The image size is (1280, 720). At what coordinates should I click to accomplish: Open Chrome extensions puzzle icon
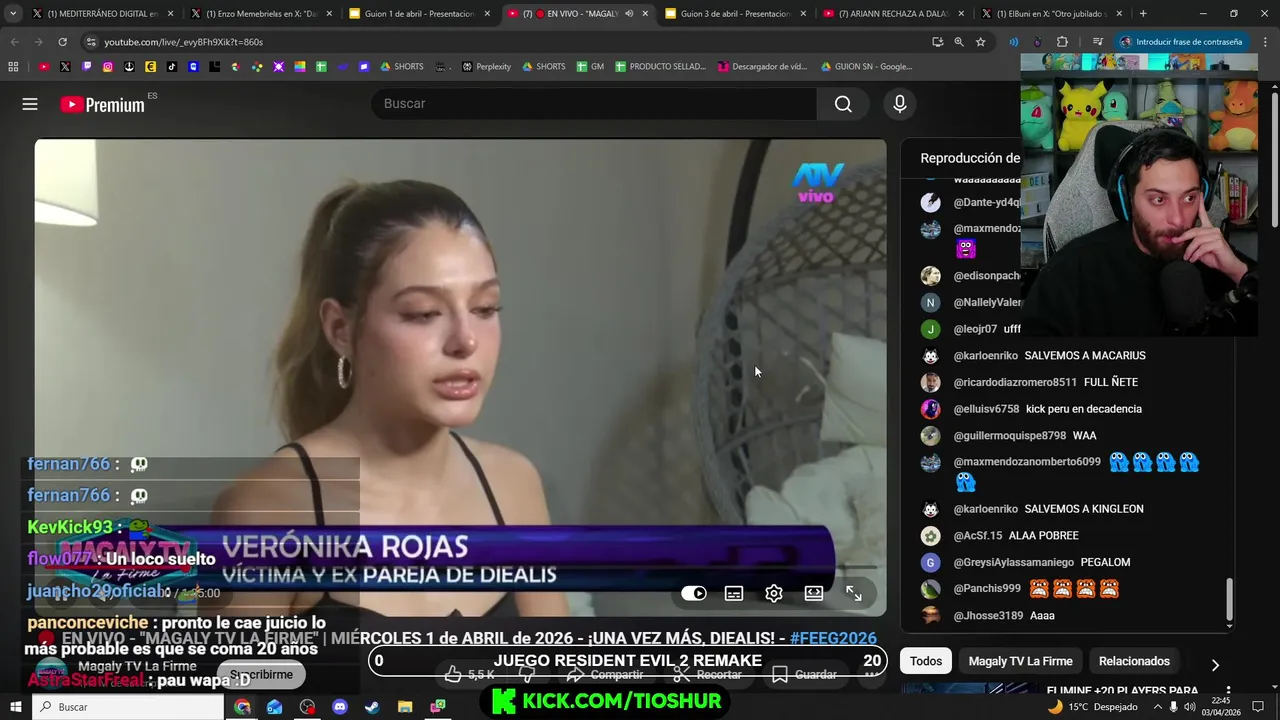coord(1062,42)
